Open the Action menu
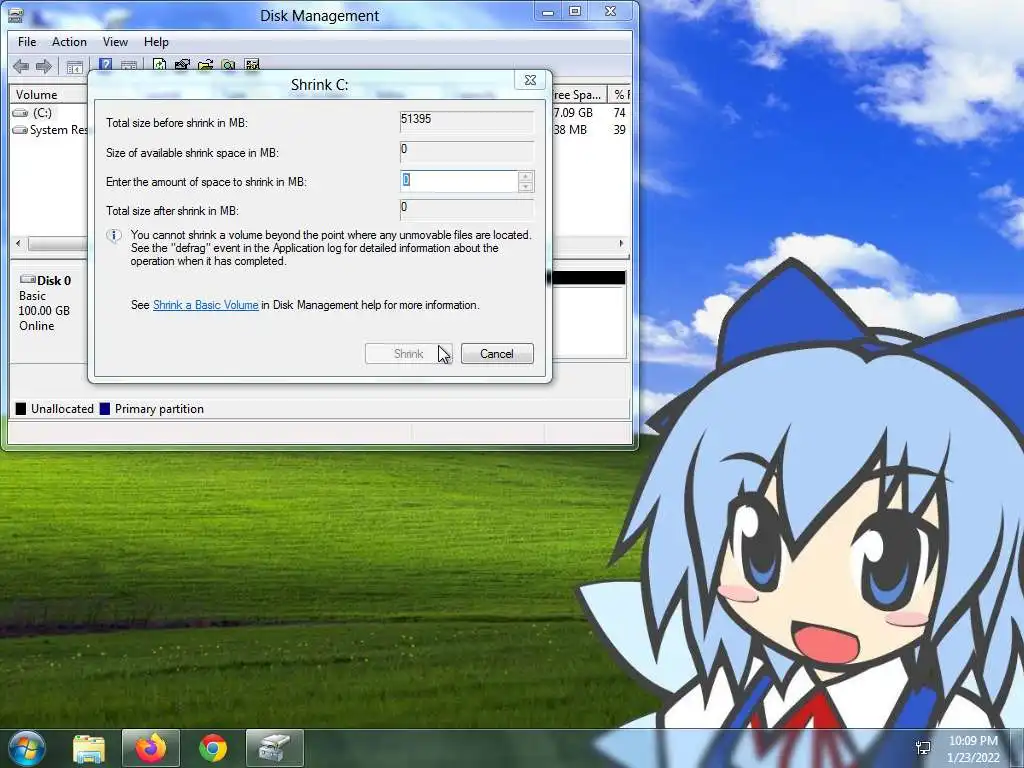This screenshot has height=768, width=1024. (x=69, y=42)
